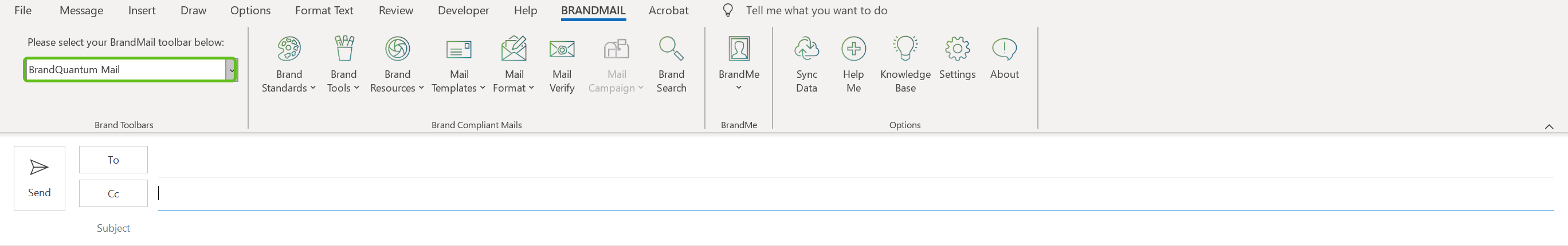Open BrandMail Settings gear
Viewport: 1568px width, 246px height.
coord(957,49)
